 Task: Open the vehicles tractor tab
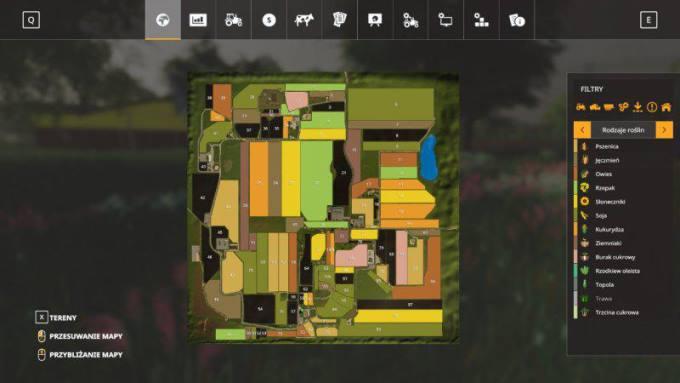[233, 20]
